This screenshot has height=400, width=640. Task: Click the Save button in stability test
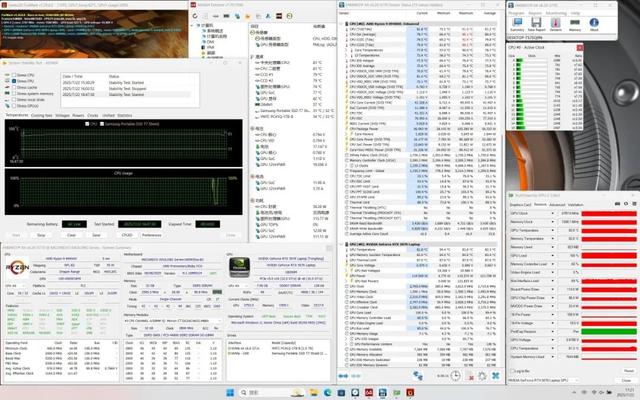pyautogui.click(x=96, y=236)
